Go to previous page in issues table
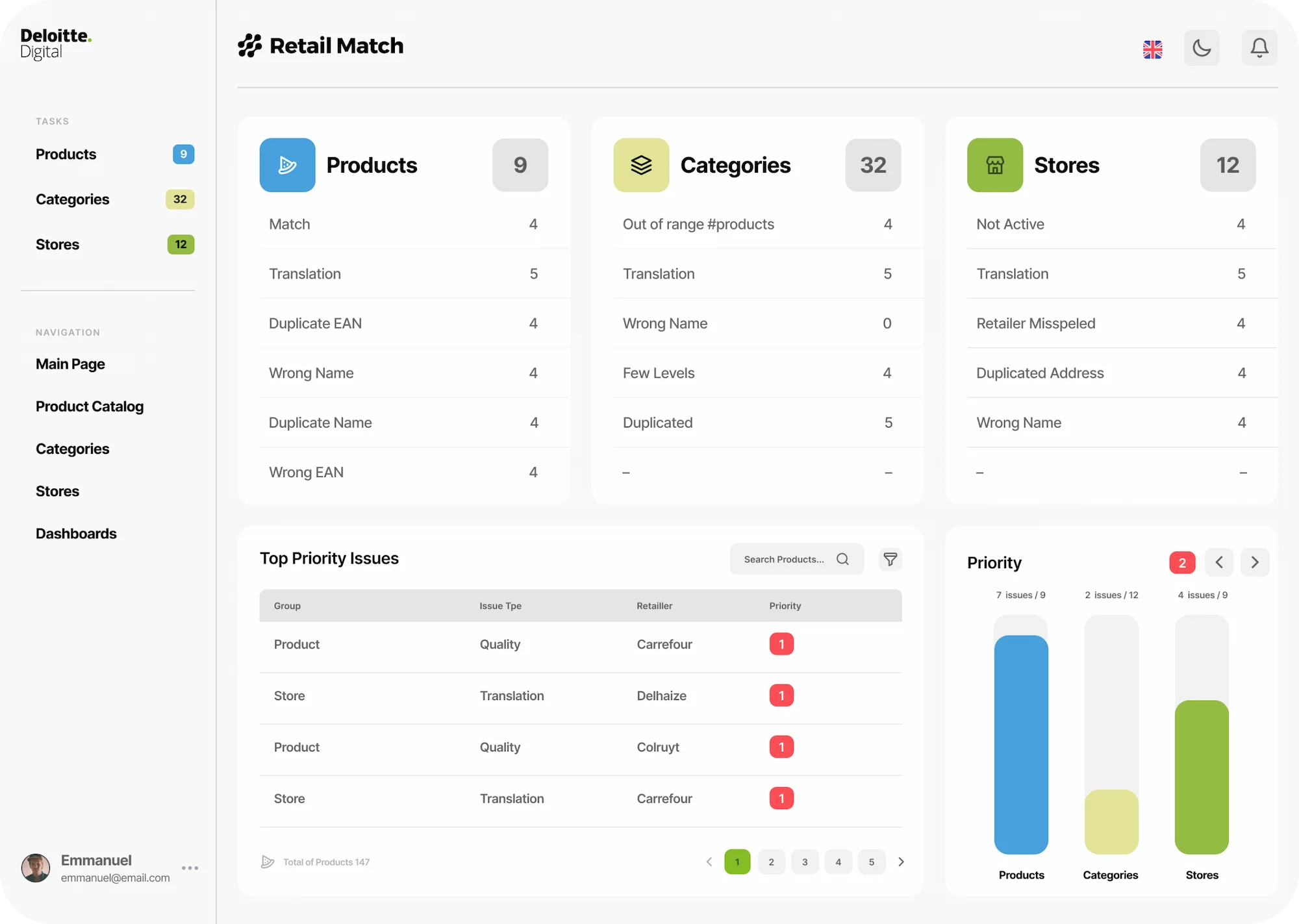 point(709,862)
